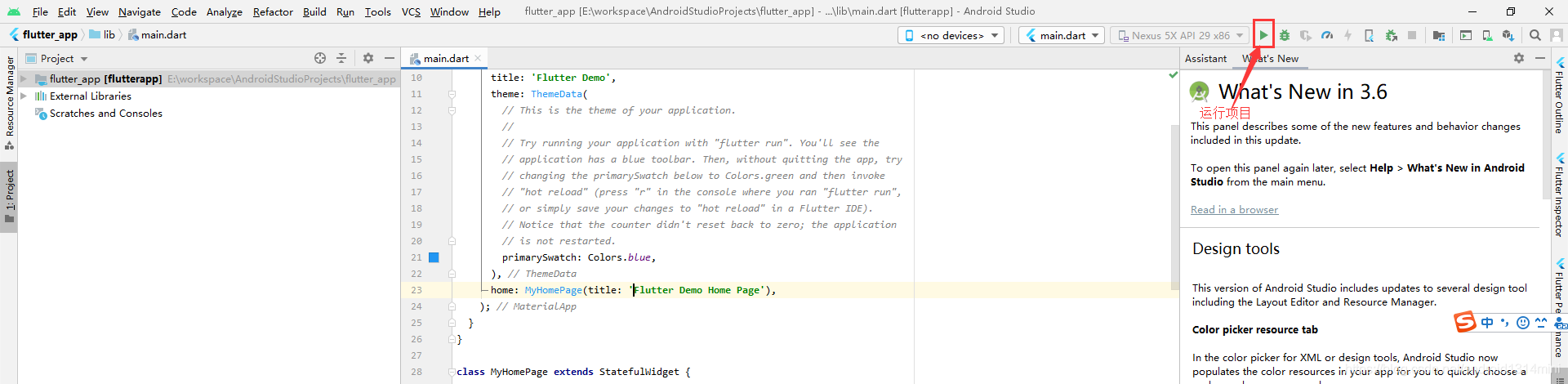
Task: Open the Nexus 5X API 29 x86 dropdown
Action: 1181,35
